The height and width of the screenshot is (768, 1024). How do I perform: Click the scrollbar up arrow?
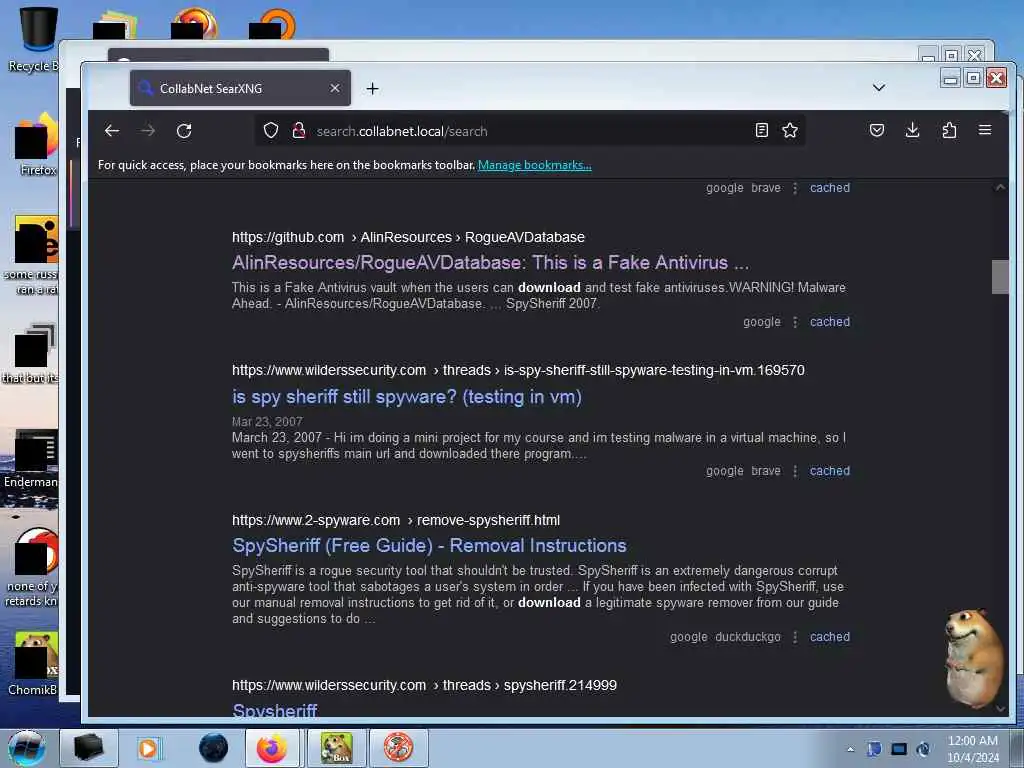[1000, 187]
